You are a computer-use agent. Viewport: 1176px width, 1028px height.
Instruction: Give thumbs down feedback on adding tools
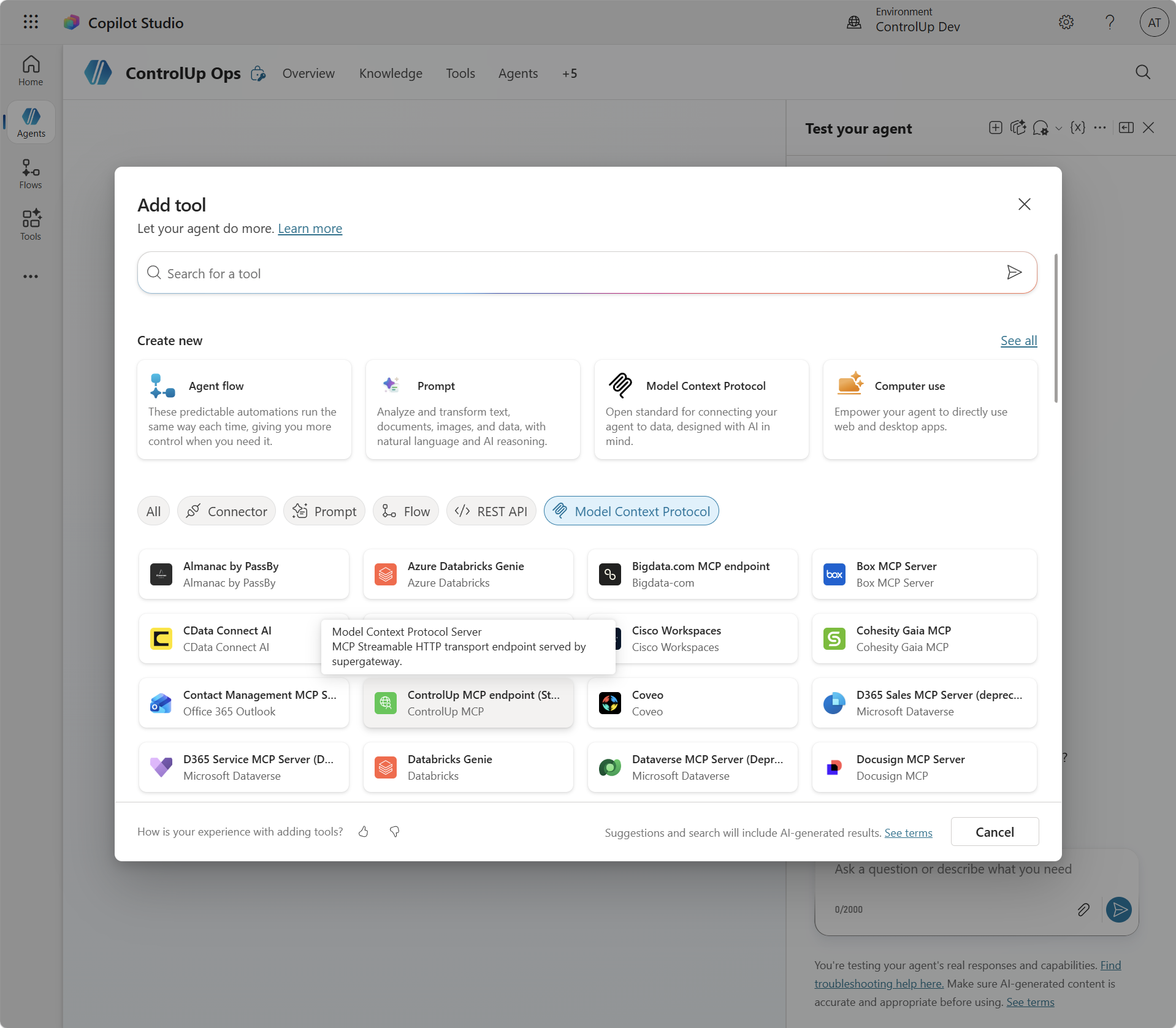pos(394,832)
